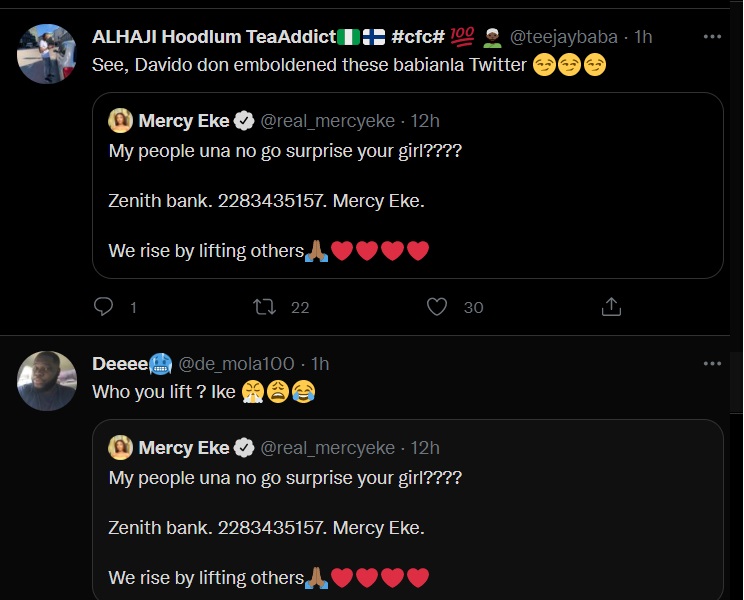744x600 pixels.
Task: Open the 1h timestamp on teejaybaba's tweet
Action: coord(643,37)
